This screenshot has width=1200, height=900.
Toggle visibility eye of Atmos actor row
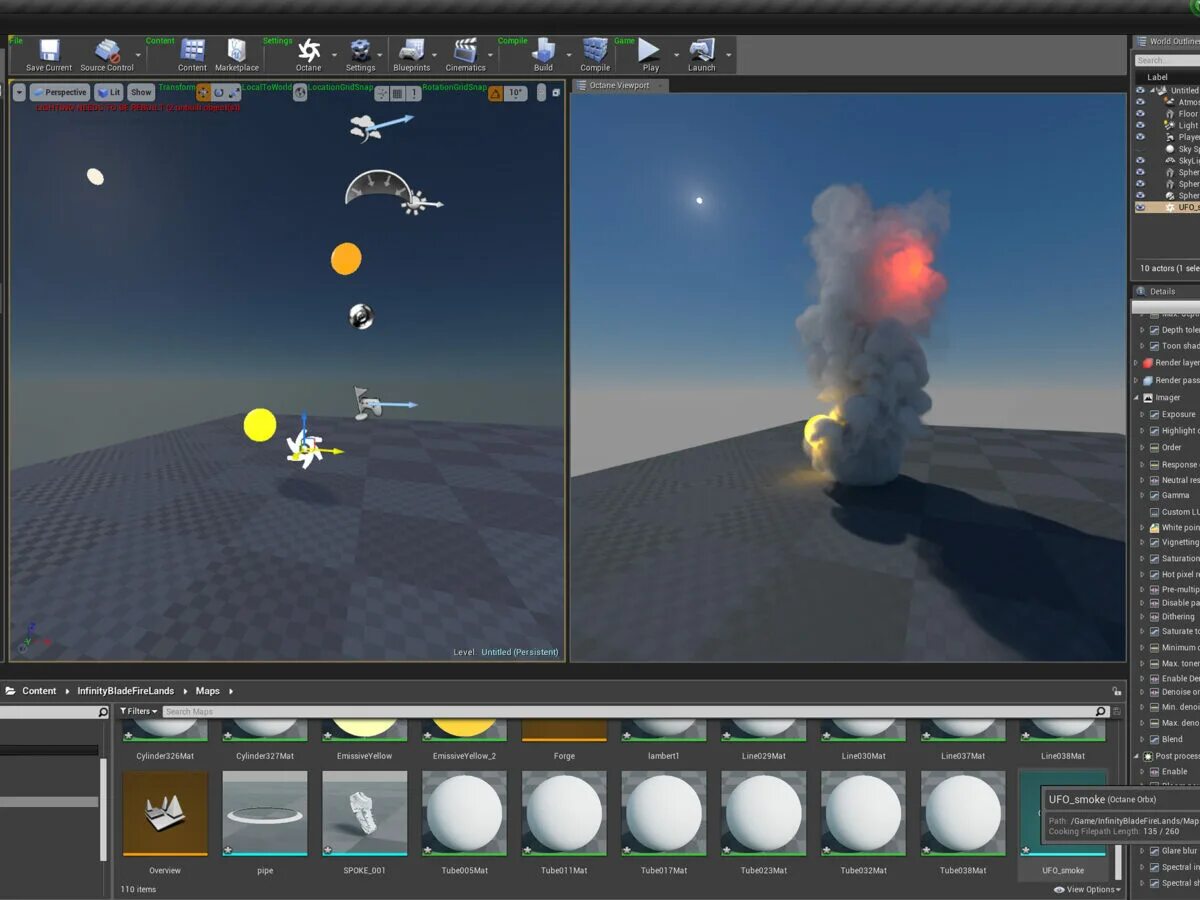tap(1140, 102)
